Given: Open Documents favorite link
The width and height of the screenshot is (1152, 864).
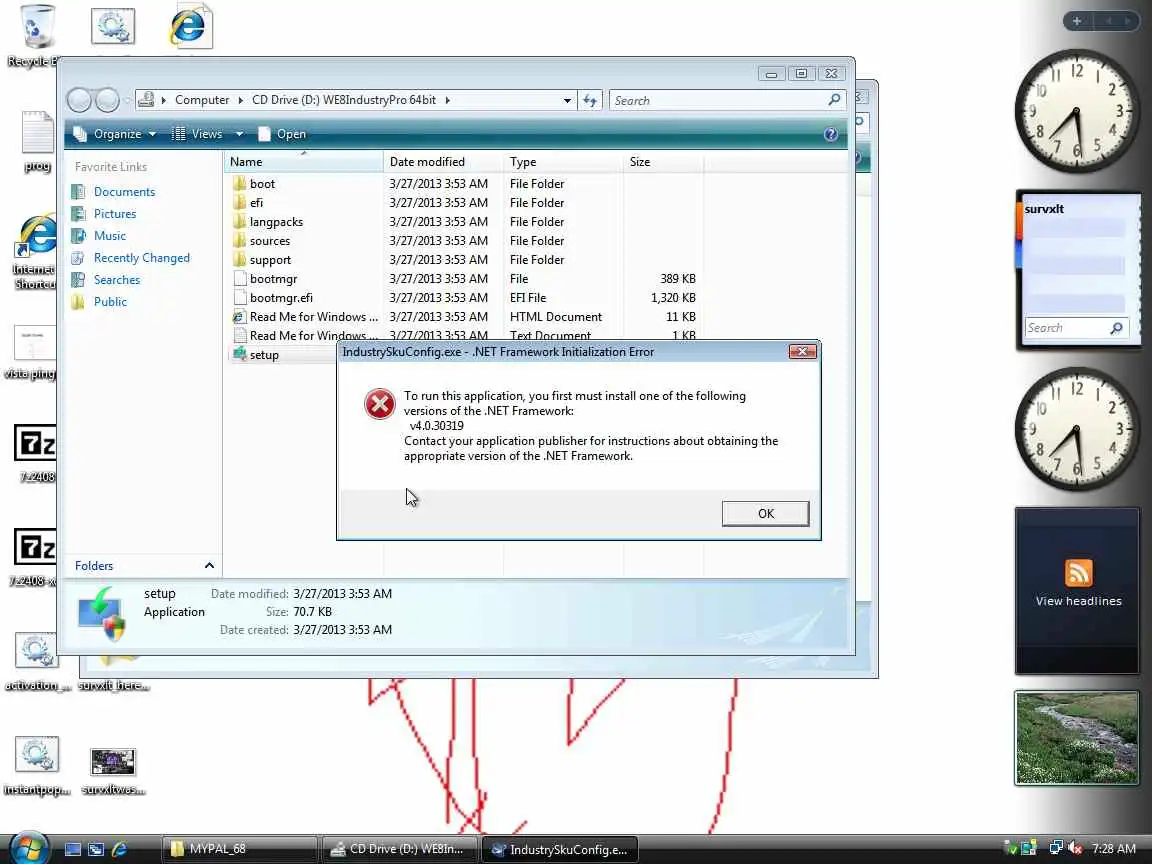Looking at the screenshot, I should [x=124, y=192].
